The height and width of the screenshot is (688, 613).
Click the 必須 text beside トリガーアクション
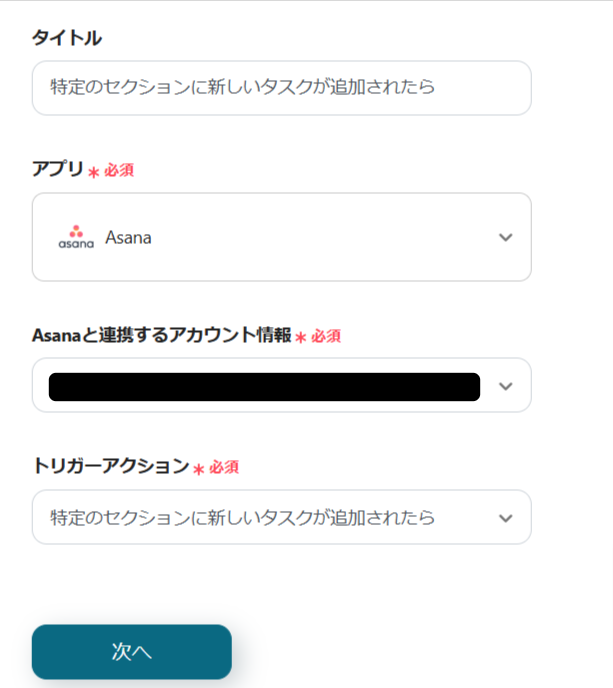pos(224,467)
